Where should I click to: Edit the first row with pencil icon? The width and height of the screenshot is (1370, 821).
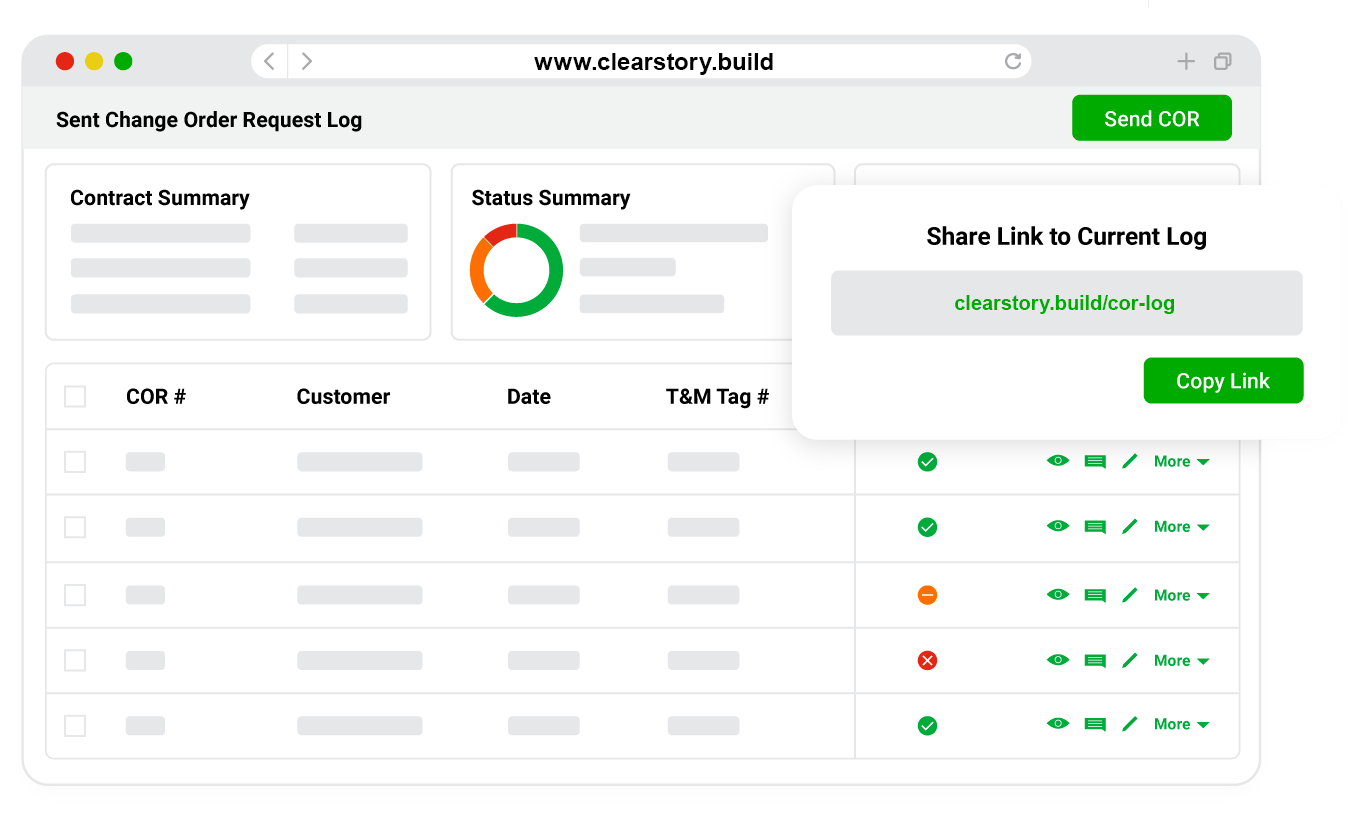(x=1130, y=461)
